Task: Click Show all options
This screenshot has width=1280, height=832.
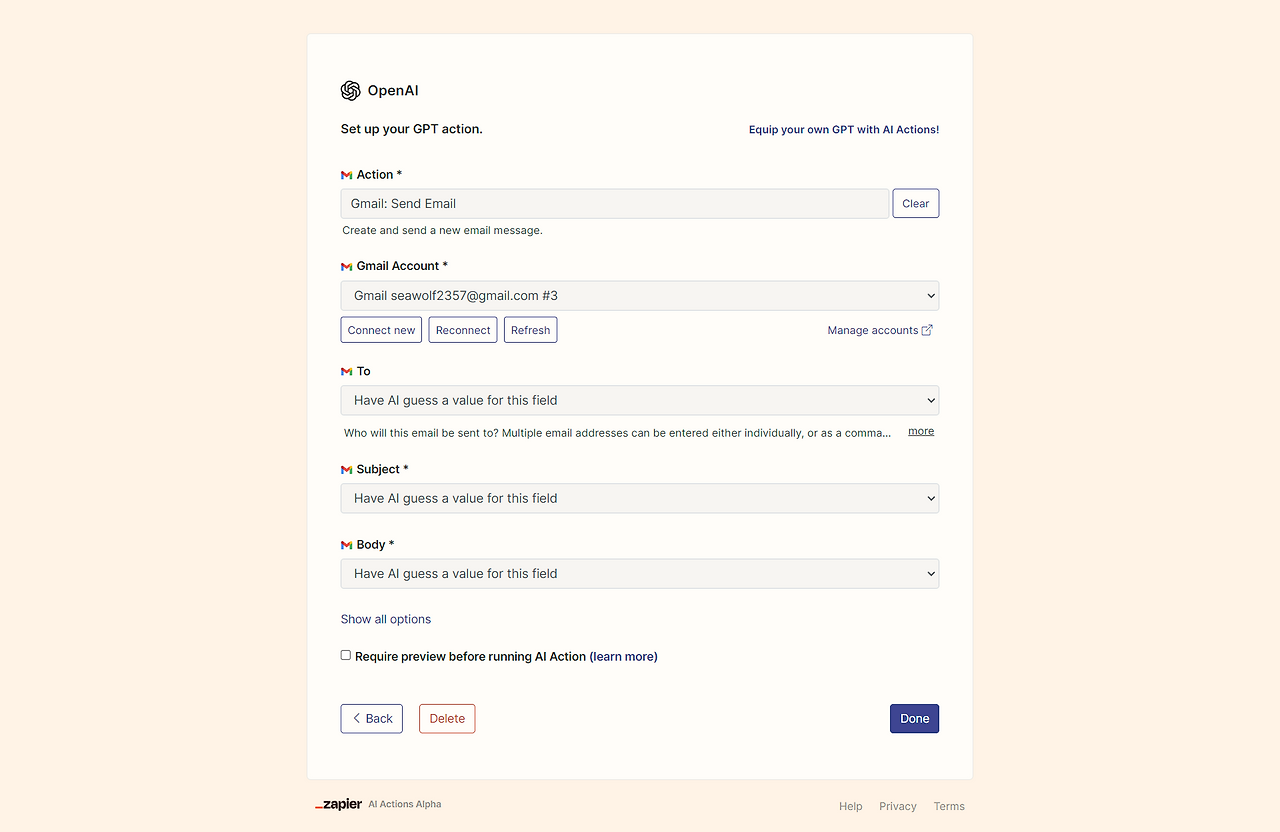Action: point(385,618)
